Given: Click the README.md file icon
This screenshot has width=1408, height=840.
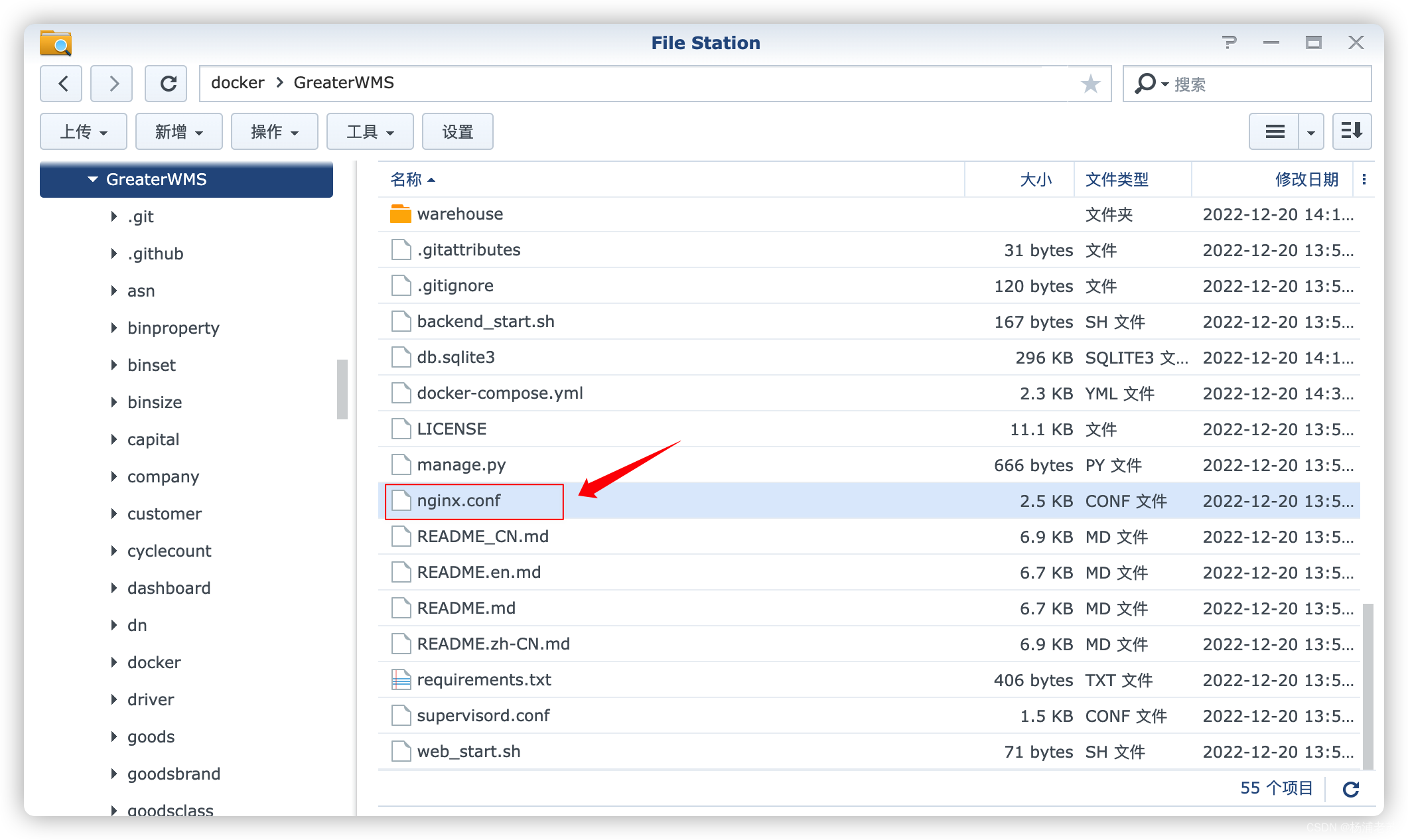Looking at the screenshot, I should click(401, 608).
